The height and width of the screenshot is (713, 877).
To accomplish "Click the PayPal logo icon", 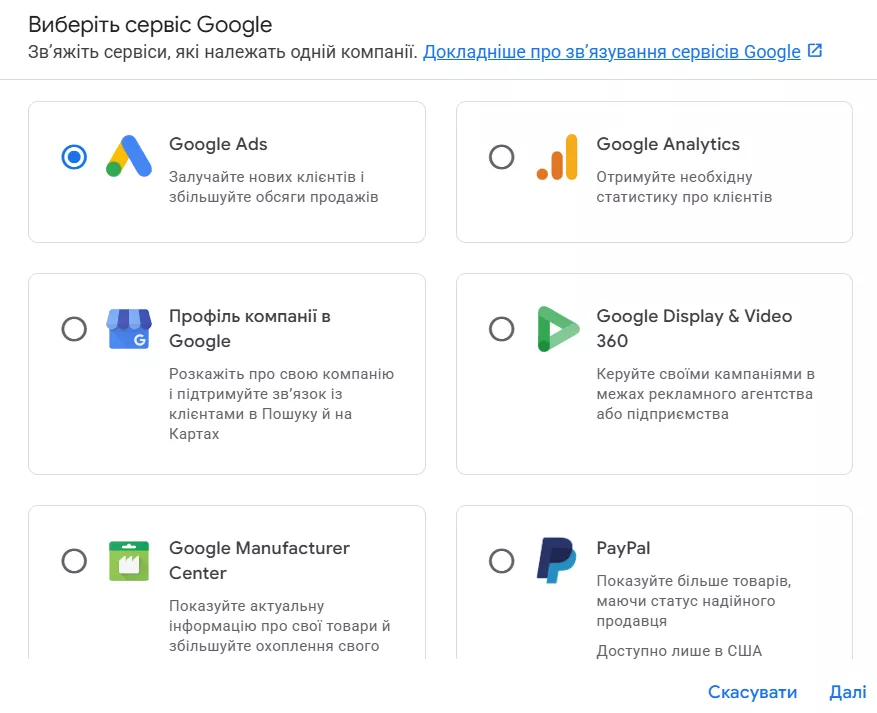I will coord(554,560).
